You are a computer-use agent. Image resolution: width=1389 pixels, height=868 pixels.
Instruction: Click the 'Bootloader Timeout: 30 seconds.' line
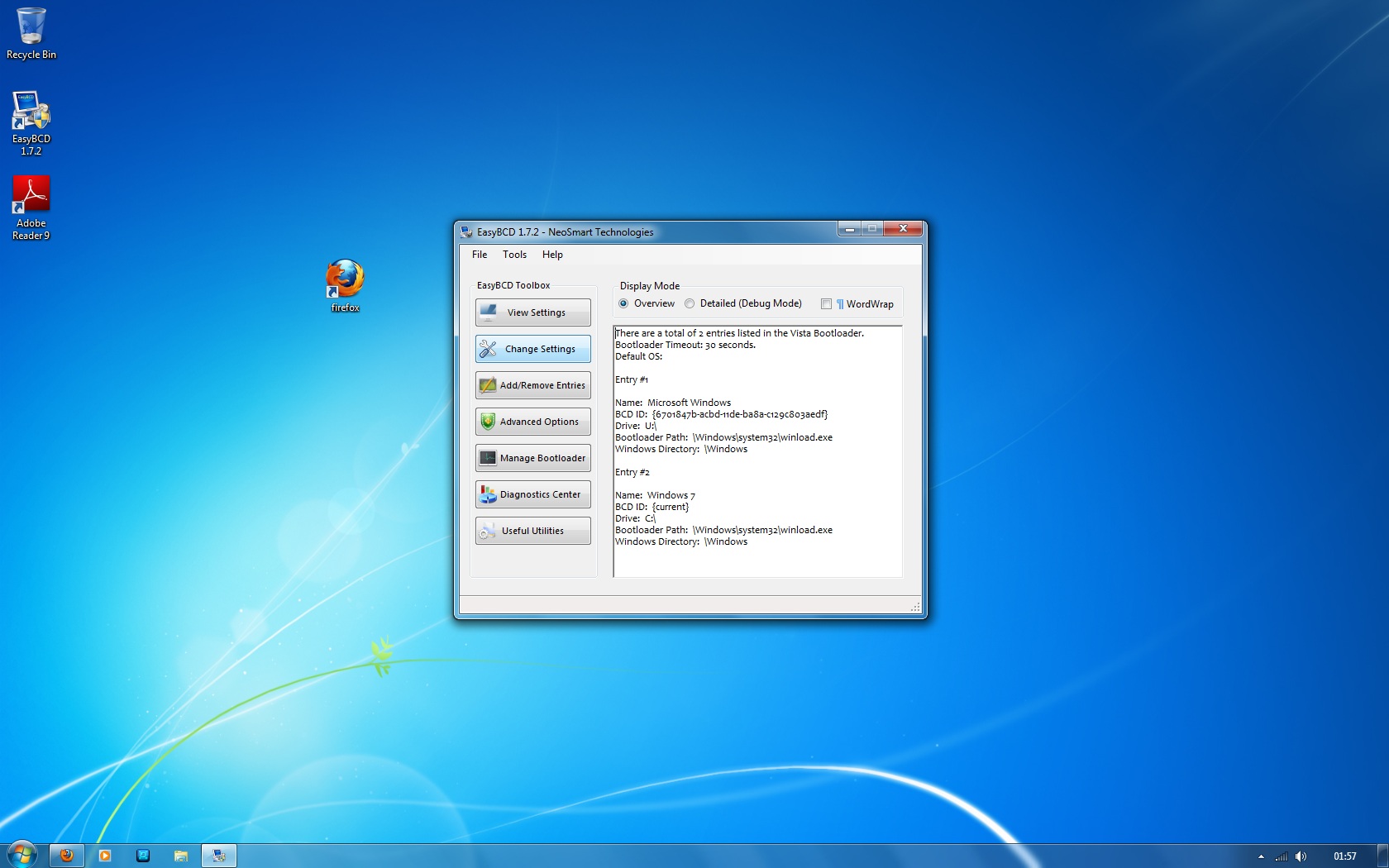(685, 345)
